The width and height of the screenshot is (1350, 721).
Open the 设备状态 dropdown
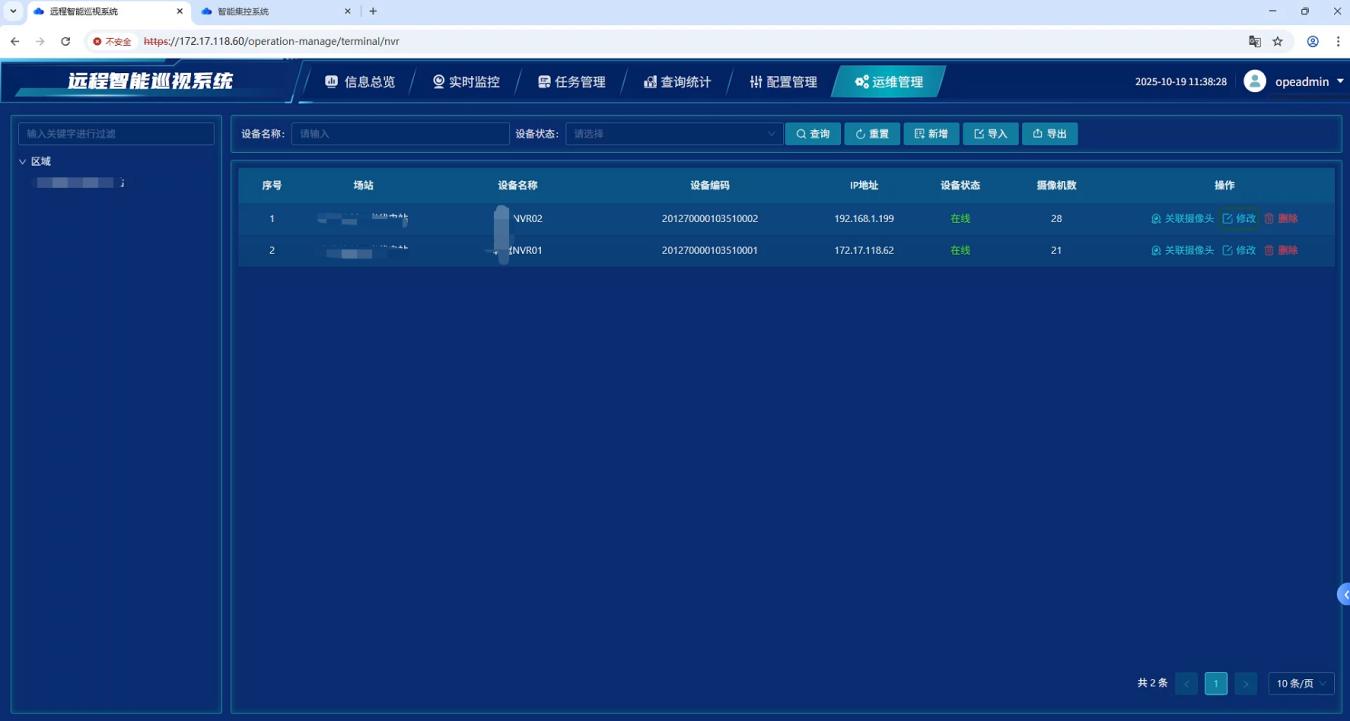coord(673,134)
